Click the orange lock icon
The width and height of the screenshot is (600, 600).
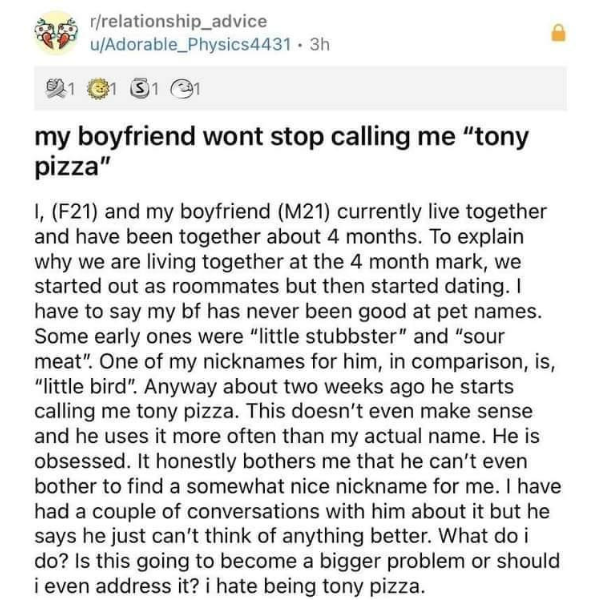click(x=558, y=33)
